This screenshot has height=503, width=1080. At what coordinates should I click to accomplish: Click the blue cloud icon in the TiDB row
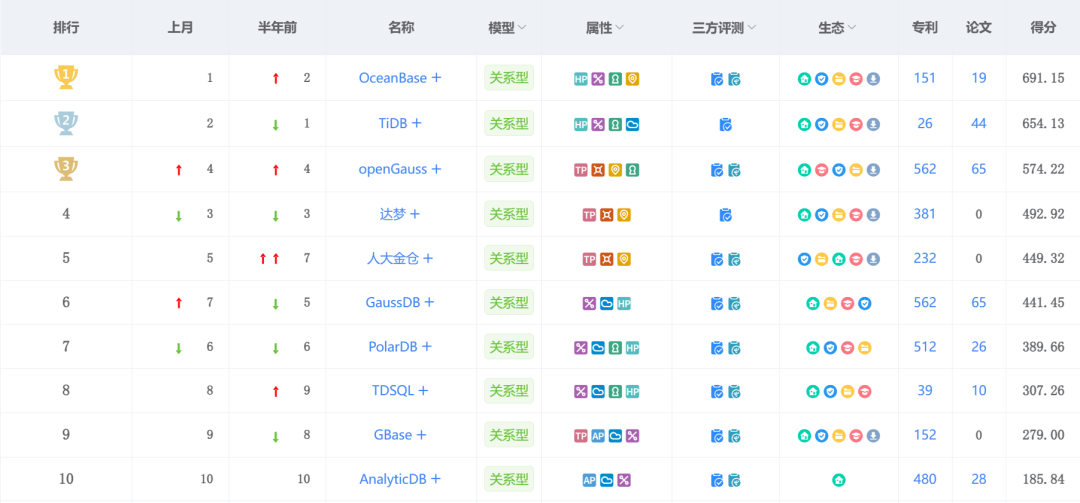coord(632,125)
